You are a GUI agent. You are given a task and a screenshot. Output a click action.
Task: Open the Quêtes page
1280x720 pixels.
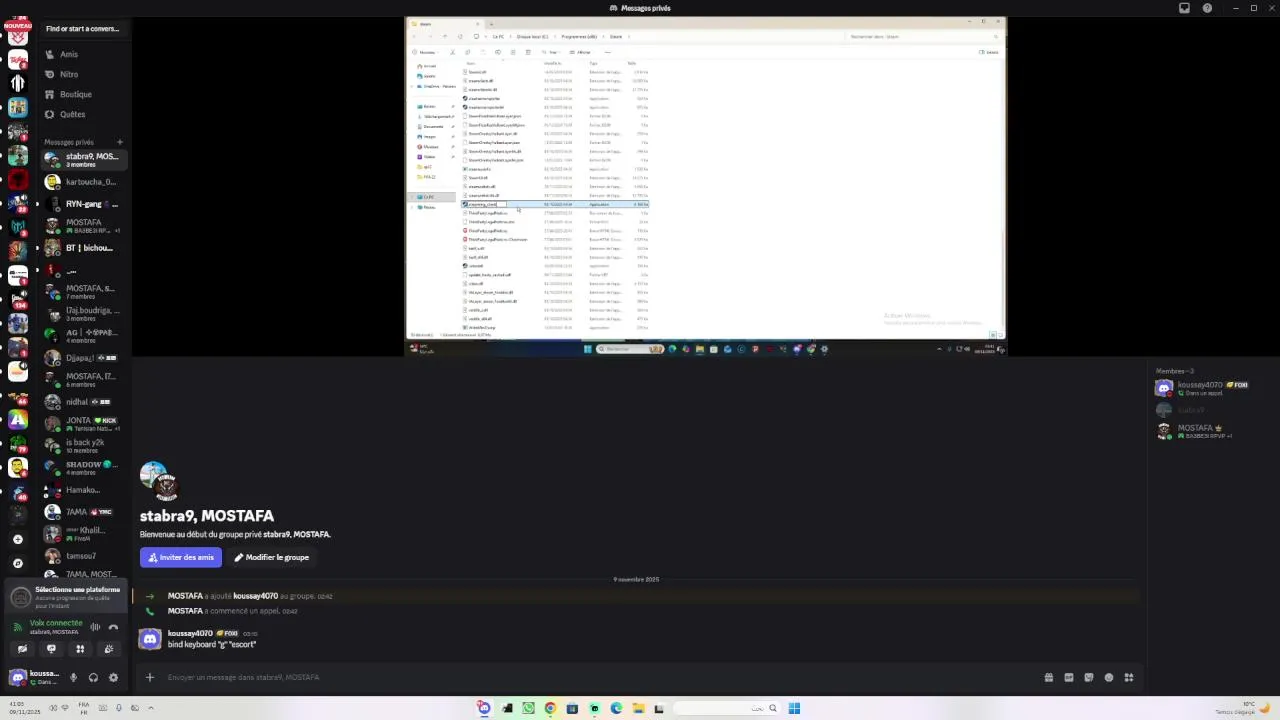pos(84,114)
